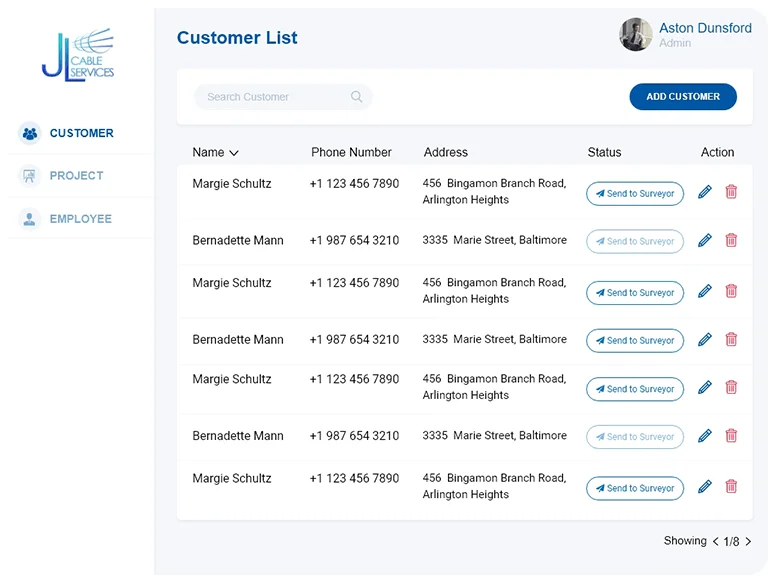Click the edit pencil in second customer row
The image size is (776, 583).
pos(705,240)
